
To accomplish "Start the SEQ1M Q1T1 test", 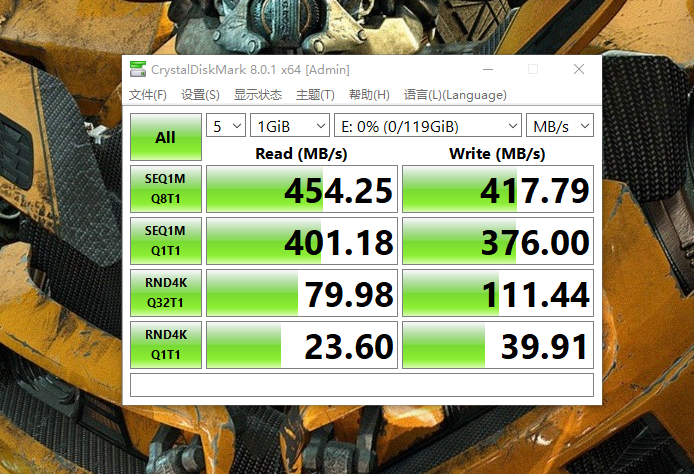I will pyautogui.click(x=166, y=241).
